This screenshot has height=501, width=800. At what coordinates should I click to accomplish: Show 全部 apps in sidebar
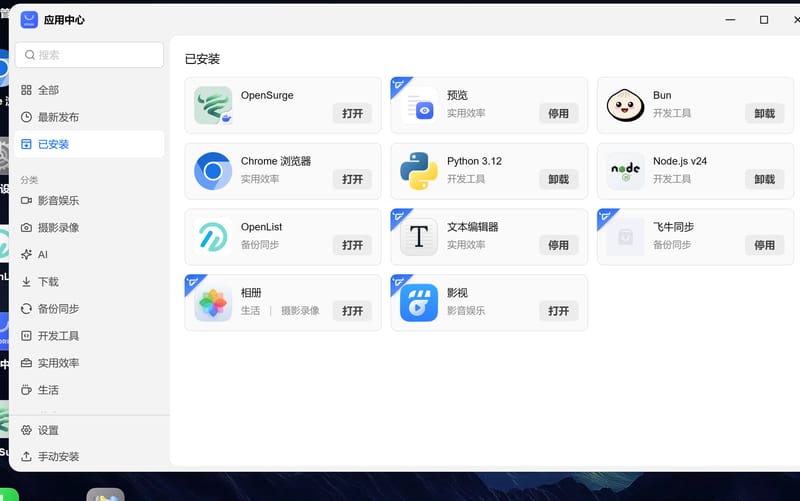coord(89,90)
